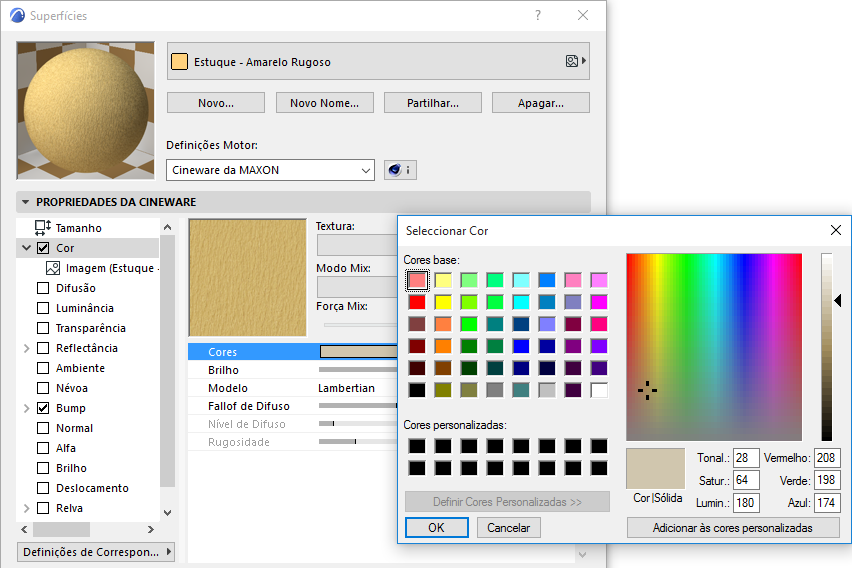The width and height of the screenshot is (852, 568).
Task: Enable the Névoa checkbox
Action: pos(43,388)
